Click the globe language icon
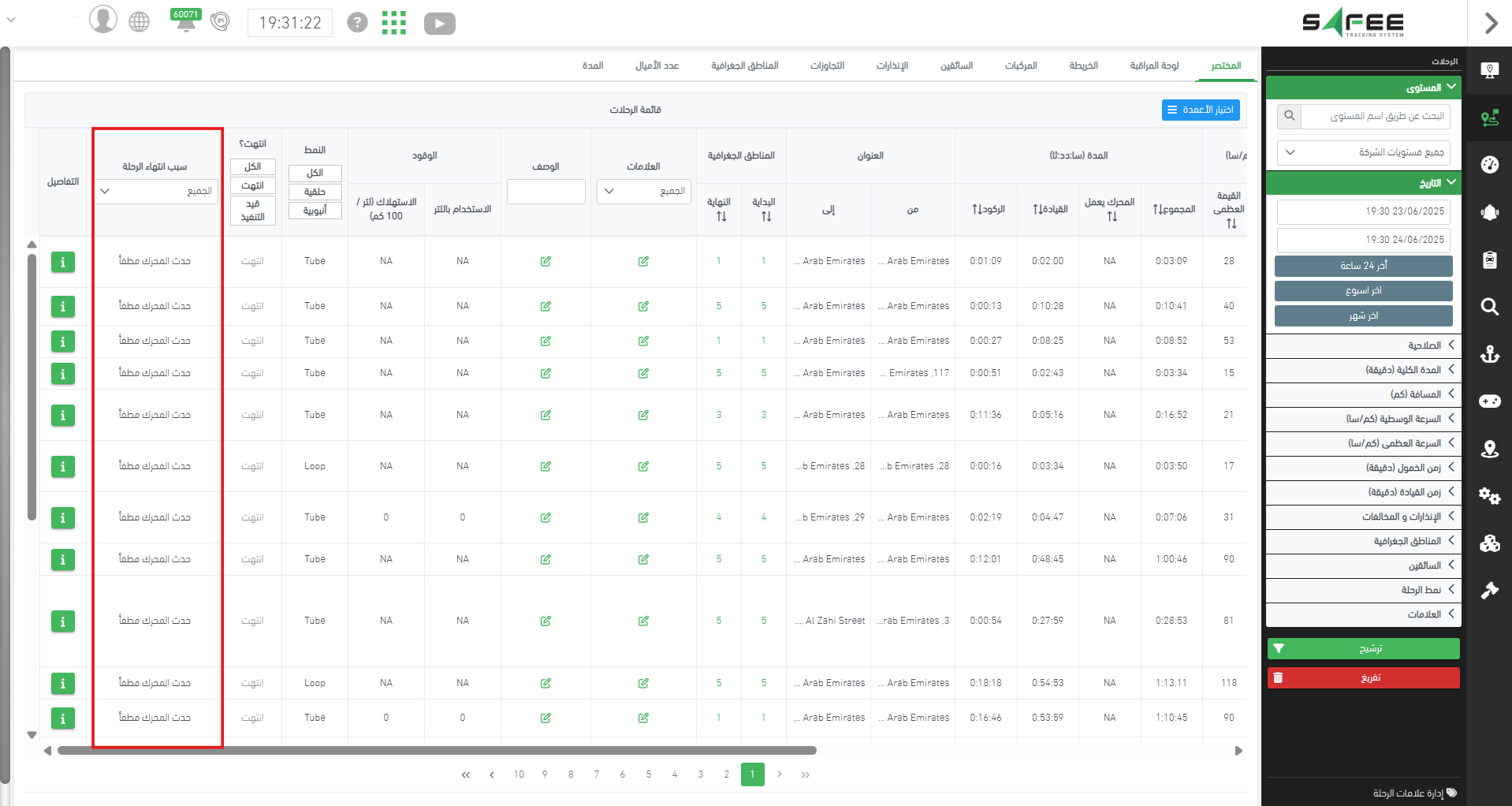This screenshot has width=1512, height=806. point(140,22)
